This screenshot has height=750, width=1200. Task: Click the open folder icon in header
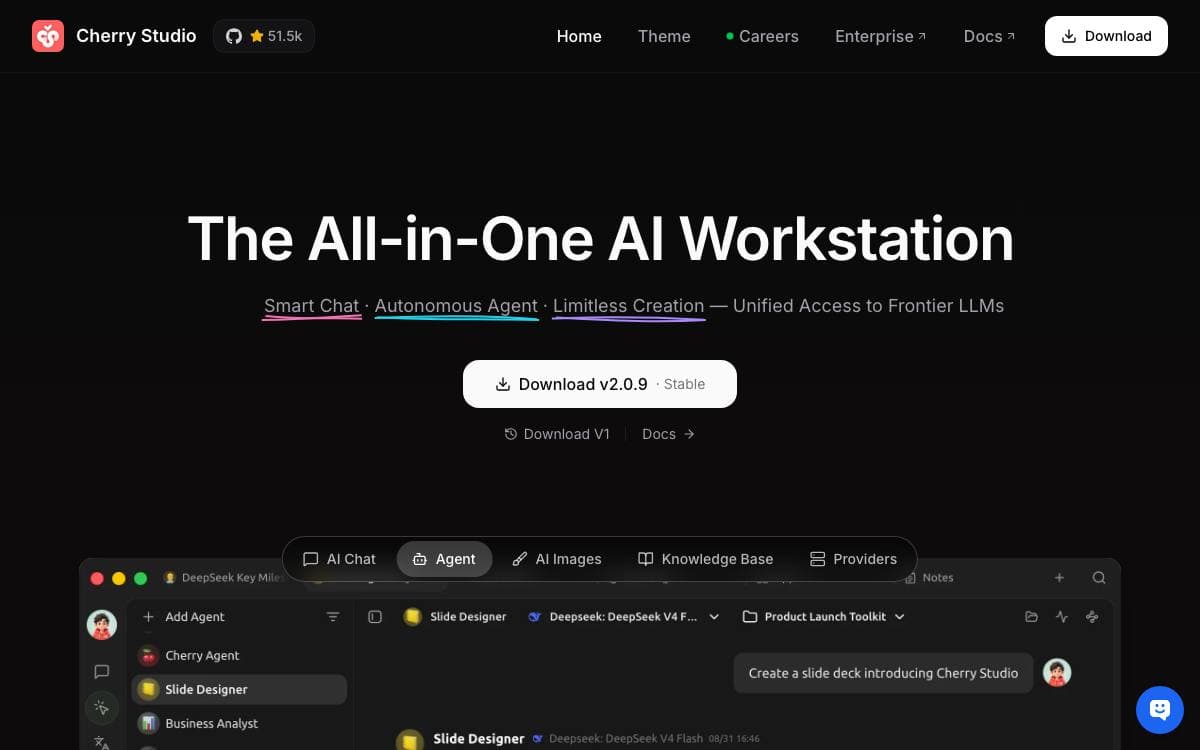[x=1031, y=617]
